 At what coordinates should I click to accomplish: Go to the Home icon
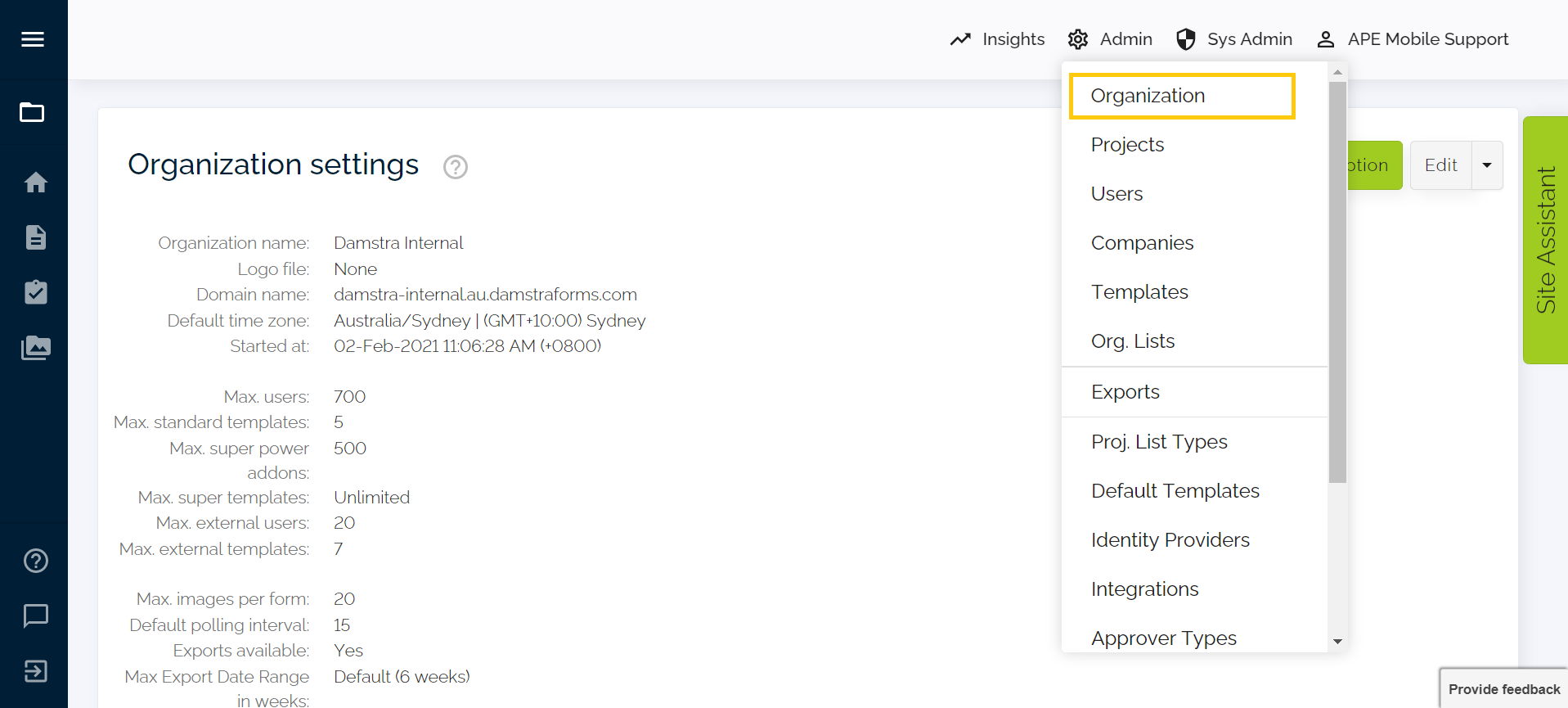coord(35,182)
